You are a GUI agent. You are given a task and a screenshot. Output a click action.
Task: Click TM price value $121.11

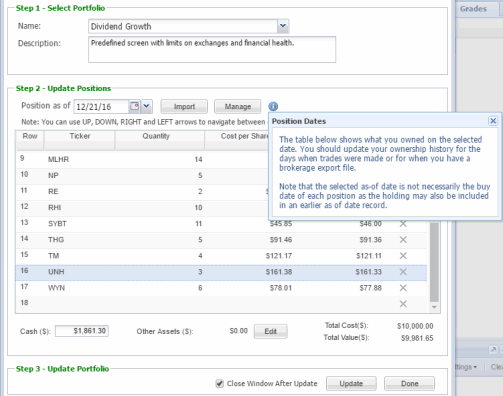[x=369, y=256]
